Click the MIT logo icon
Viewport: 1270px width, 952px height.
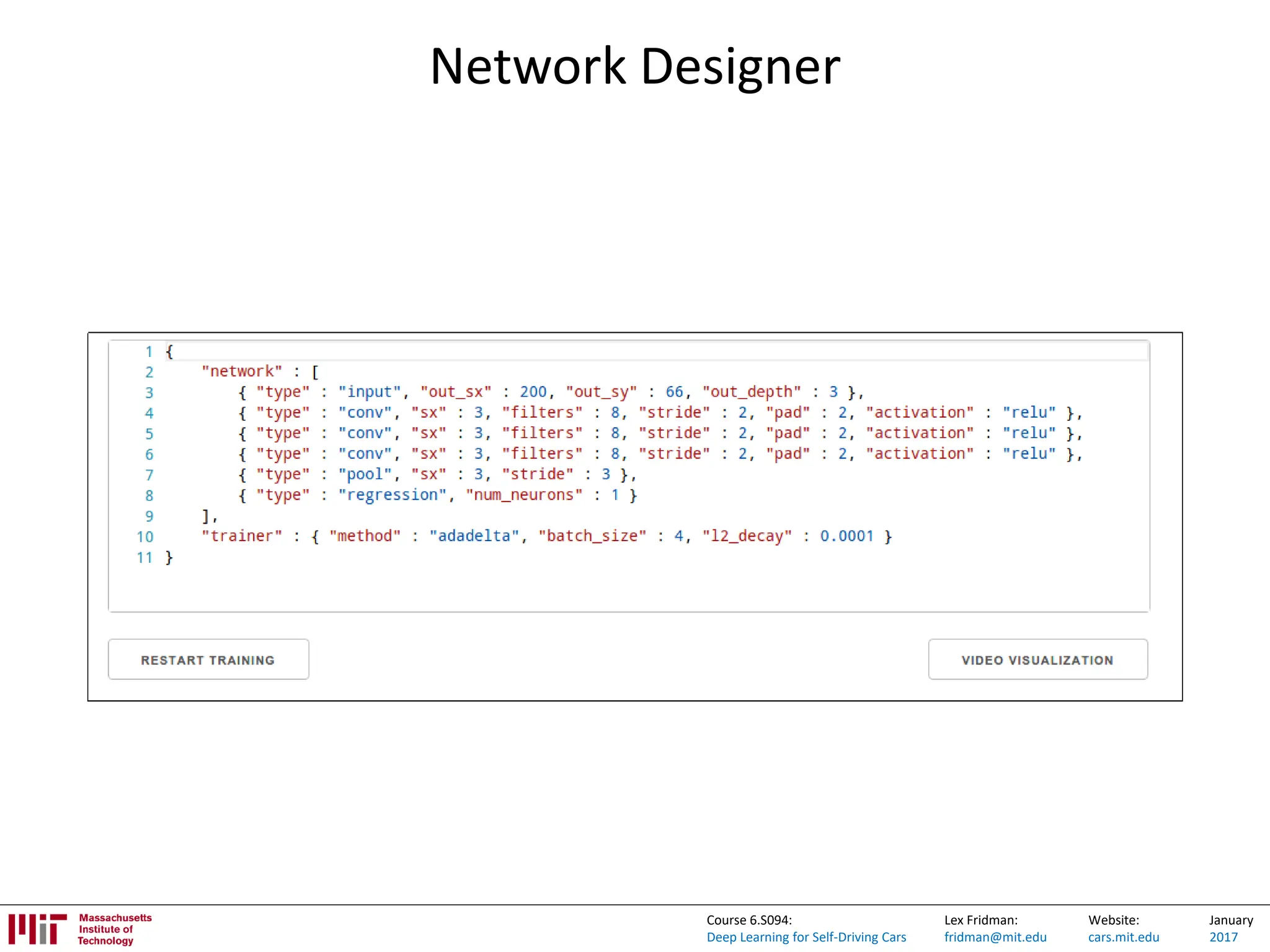(x=37, y=928)
